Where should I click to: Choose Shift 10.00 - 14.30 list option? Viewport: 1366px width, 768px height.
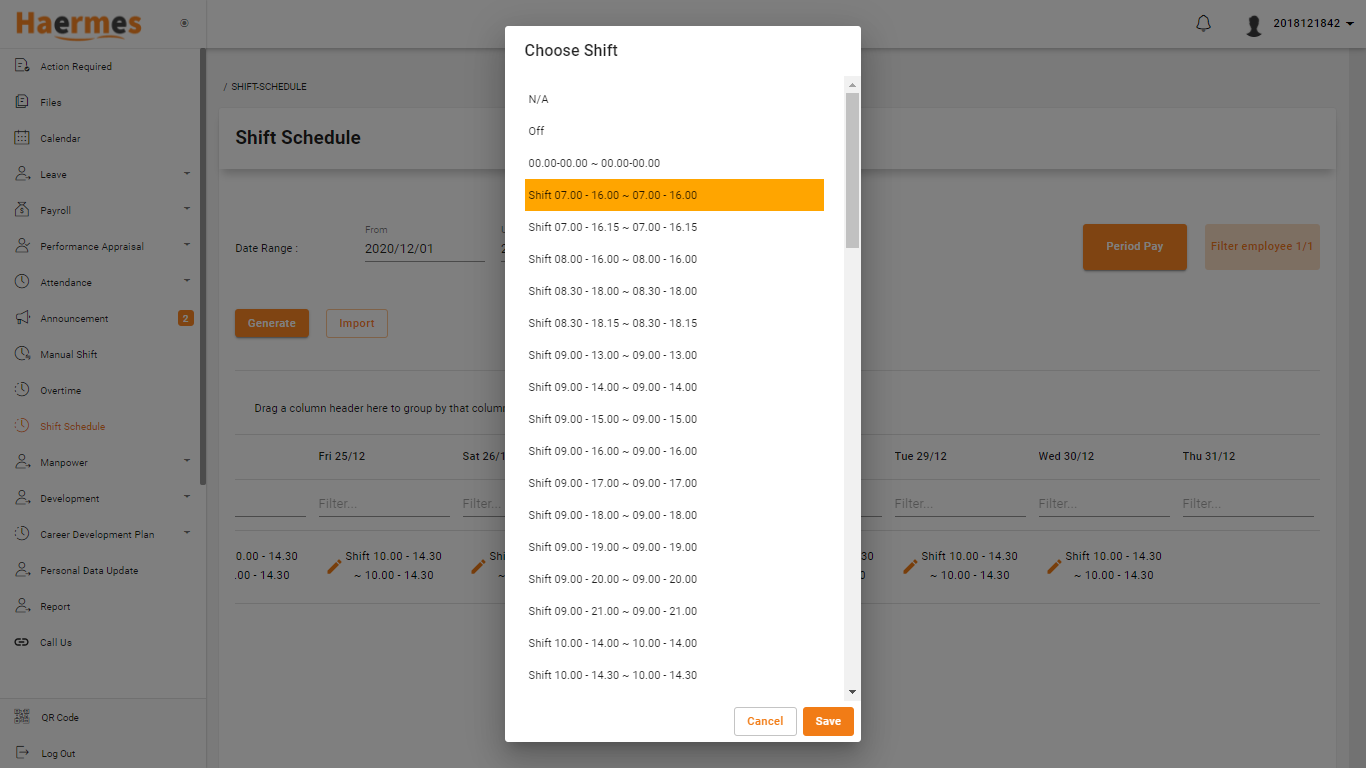click(674, 675)
